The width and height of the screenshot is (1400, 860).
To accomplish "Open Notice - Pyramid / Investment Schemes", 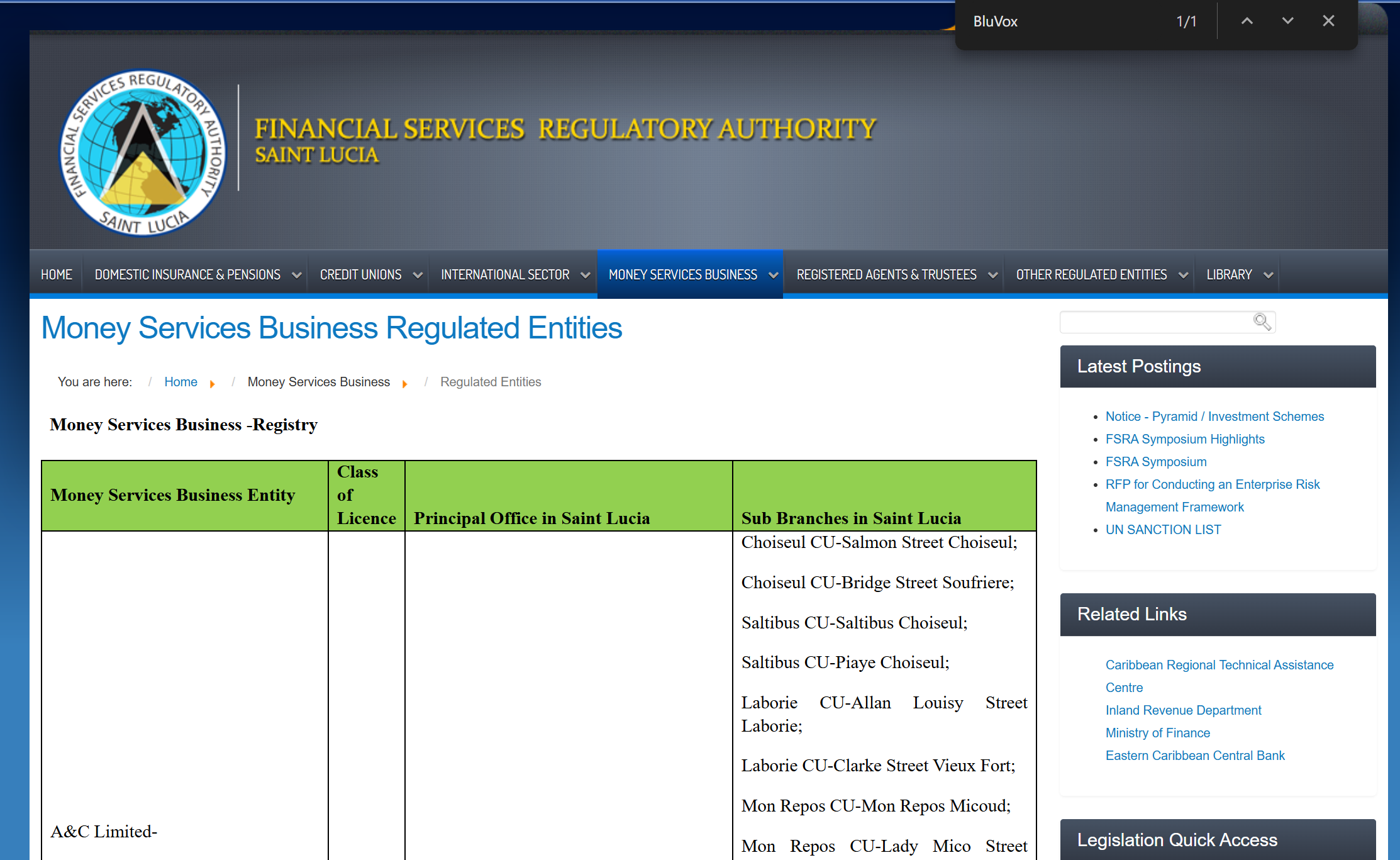I will point(1214,416).
